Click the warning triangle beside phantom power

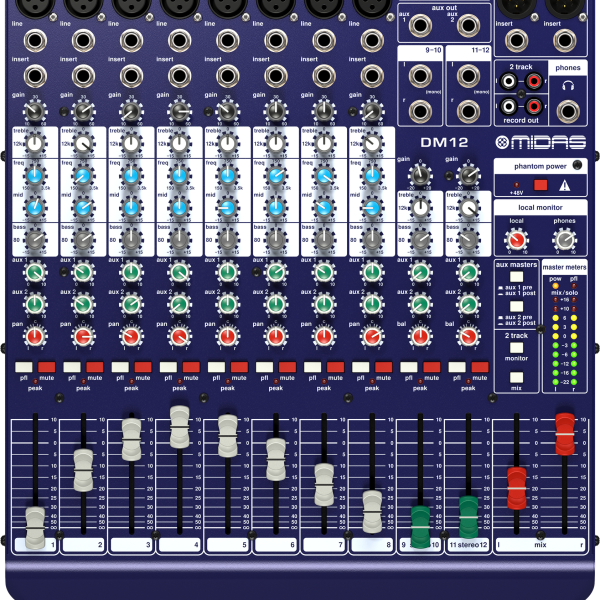point(565,186)
